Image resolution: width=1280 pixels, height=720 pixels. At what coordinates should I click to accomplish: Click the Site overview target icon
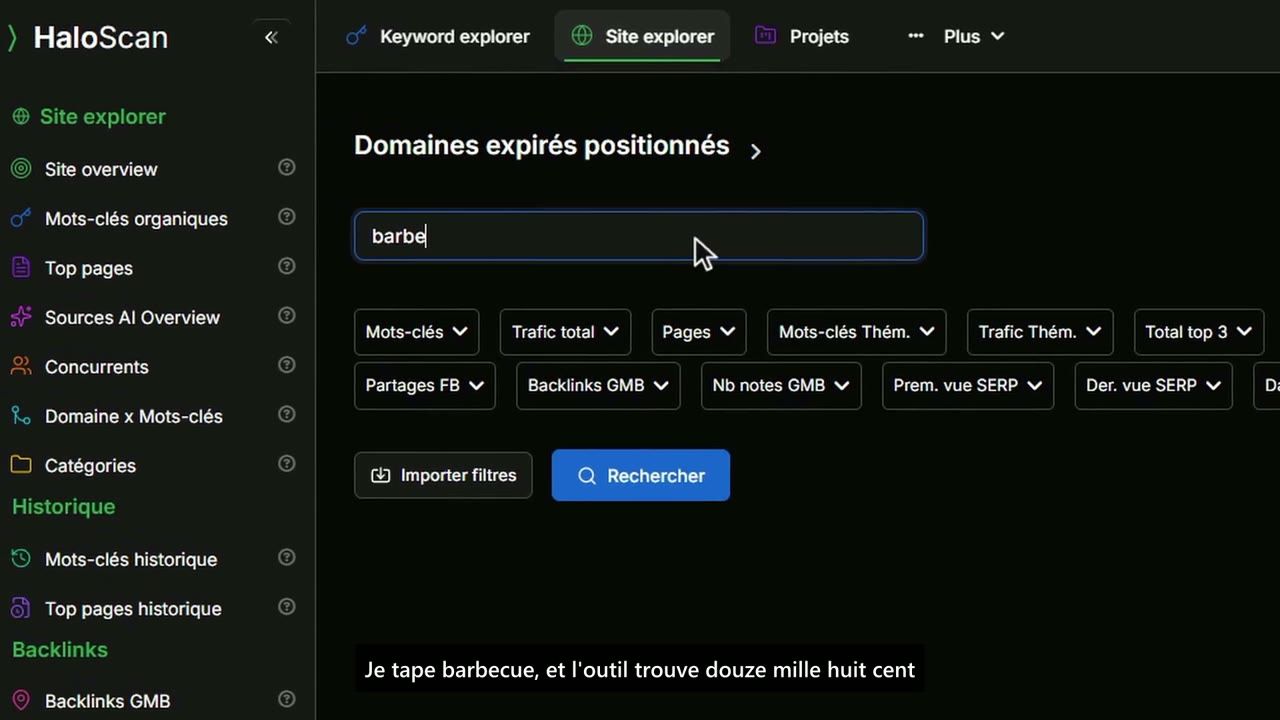pyautogui.click(x=21, y=169)
